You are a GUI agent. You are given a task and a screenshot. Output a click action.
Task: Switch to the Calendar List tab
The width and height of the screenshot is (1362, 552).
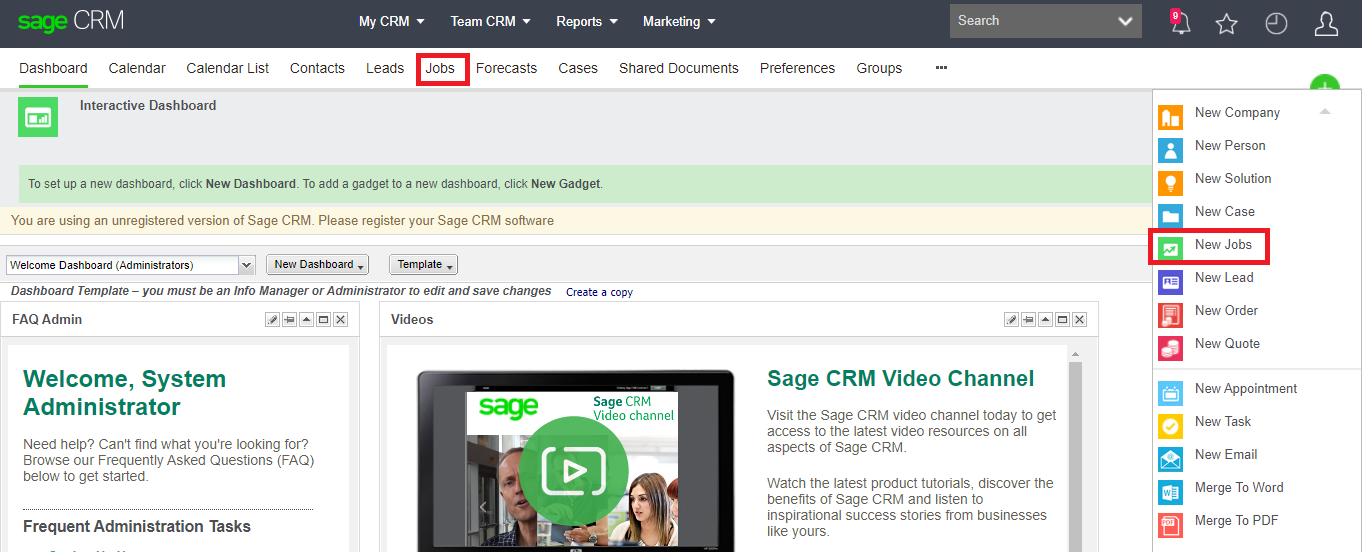228,68
